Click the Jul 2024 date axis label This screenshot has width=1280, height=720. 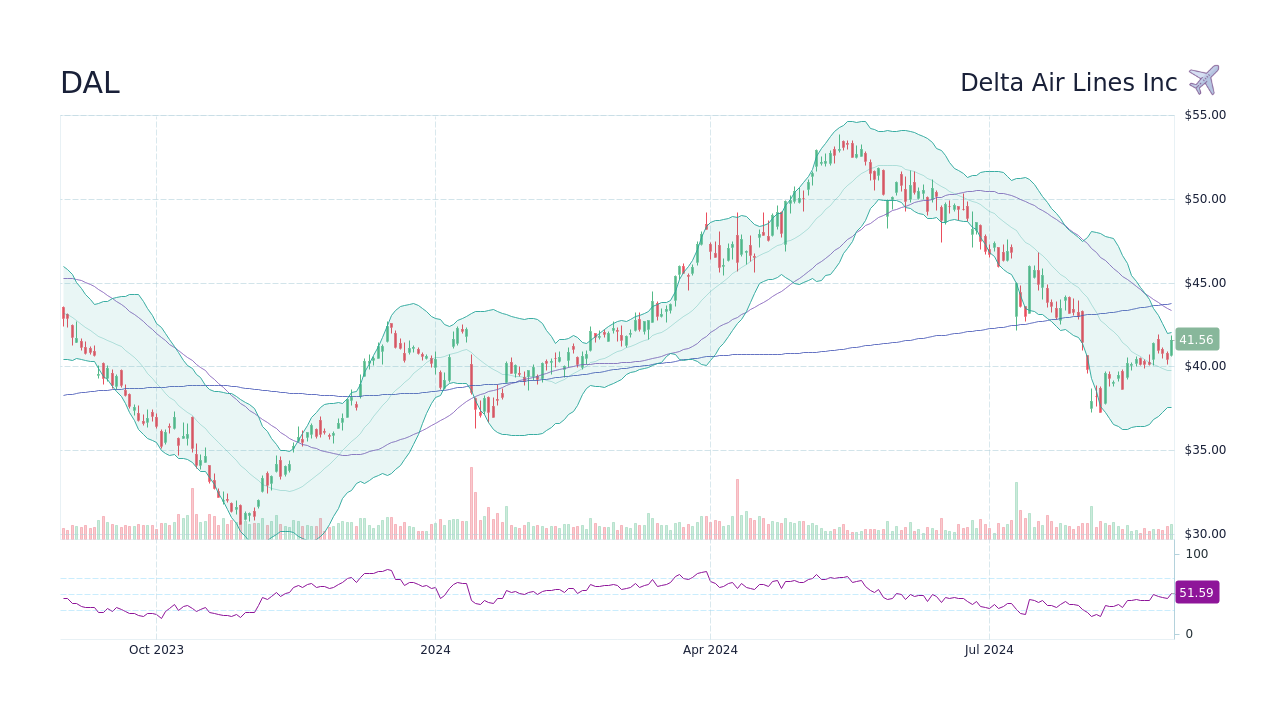point(989,650)
